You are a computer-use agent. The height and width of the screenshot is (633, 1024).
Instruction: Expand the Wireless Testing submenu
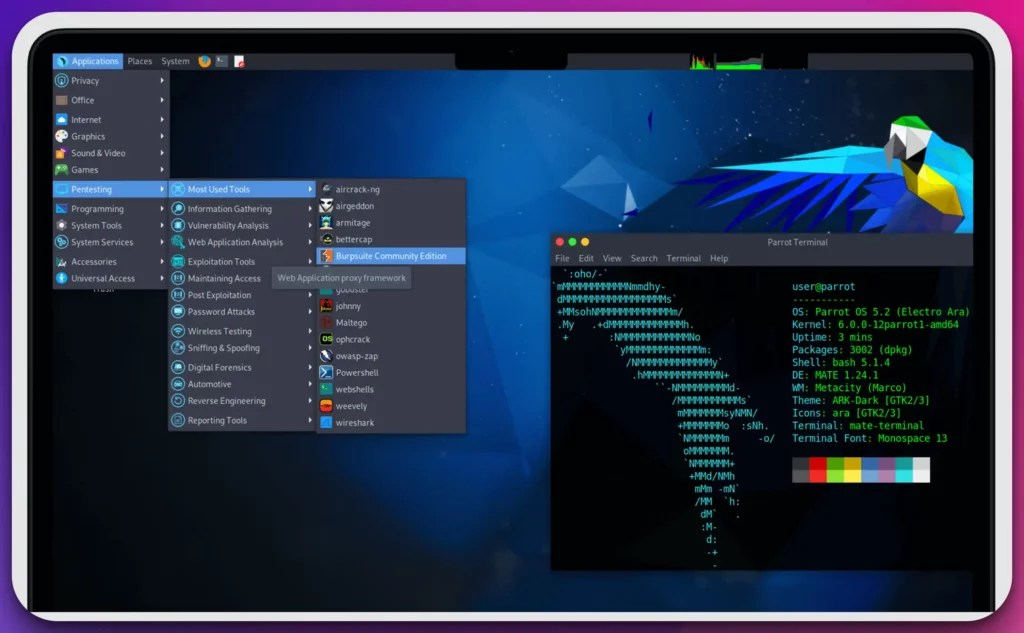click(213, 331)
